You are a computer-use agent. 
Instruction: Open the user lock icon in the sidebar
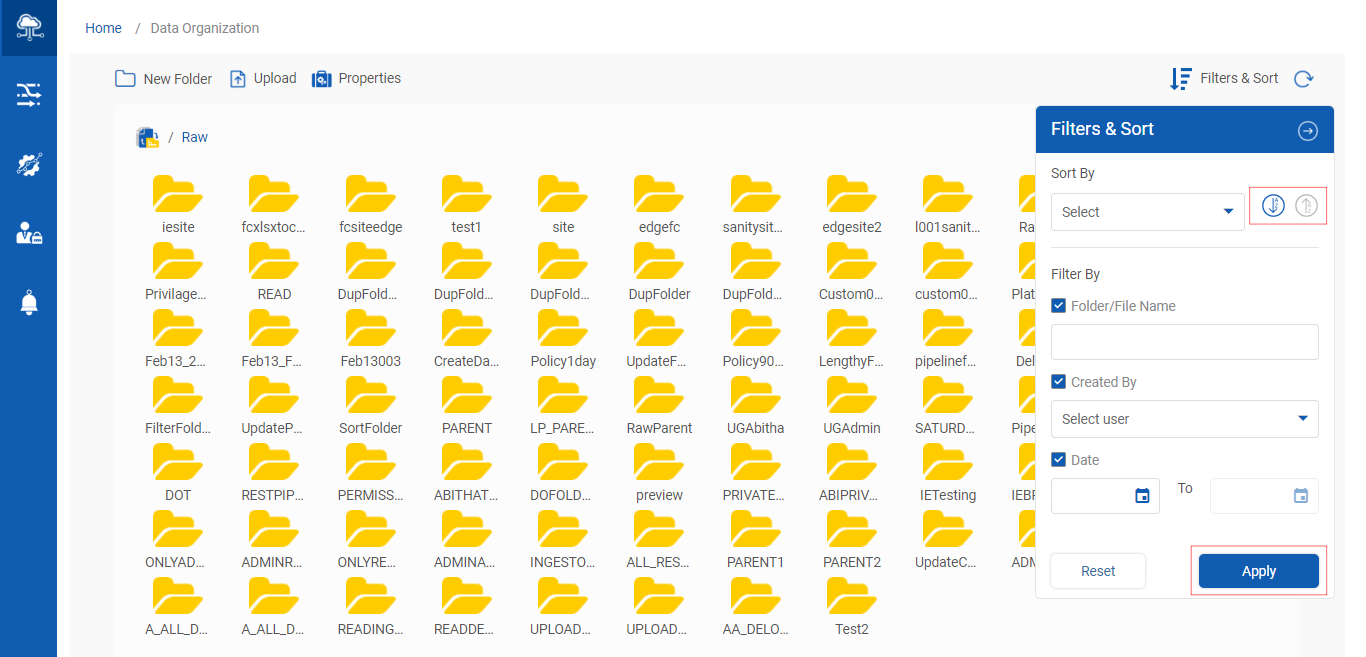[28, 234]
